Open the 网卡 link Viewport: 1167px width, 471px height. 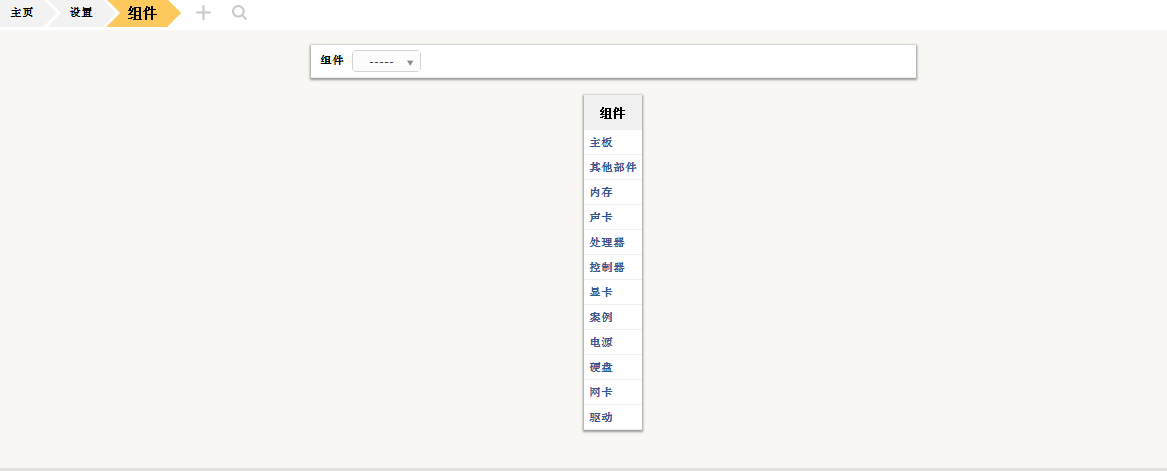pos(601,393)
